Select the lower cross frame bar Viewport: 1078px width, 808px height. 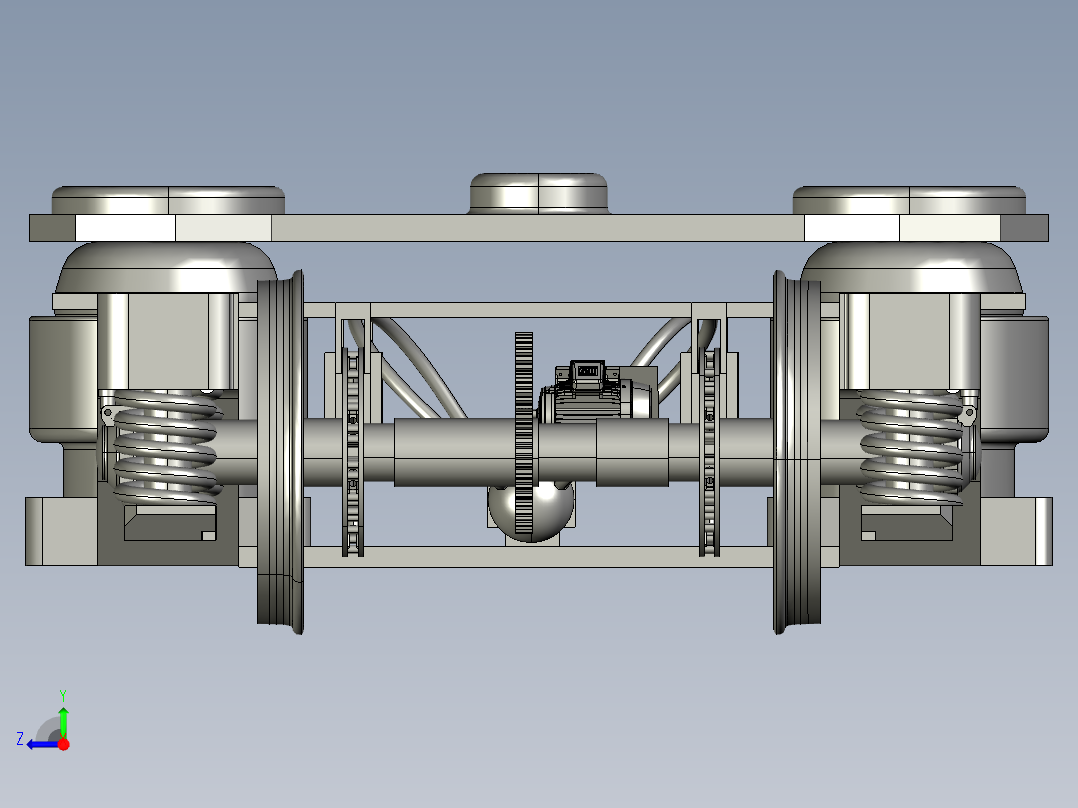pyautogui.click(x=538, y=557)
